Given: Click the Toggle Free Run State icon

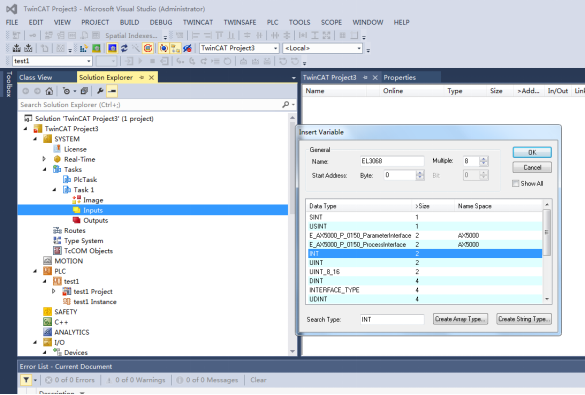Looking at the screenshot, I should tap(148, 48).
